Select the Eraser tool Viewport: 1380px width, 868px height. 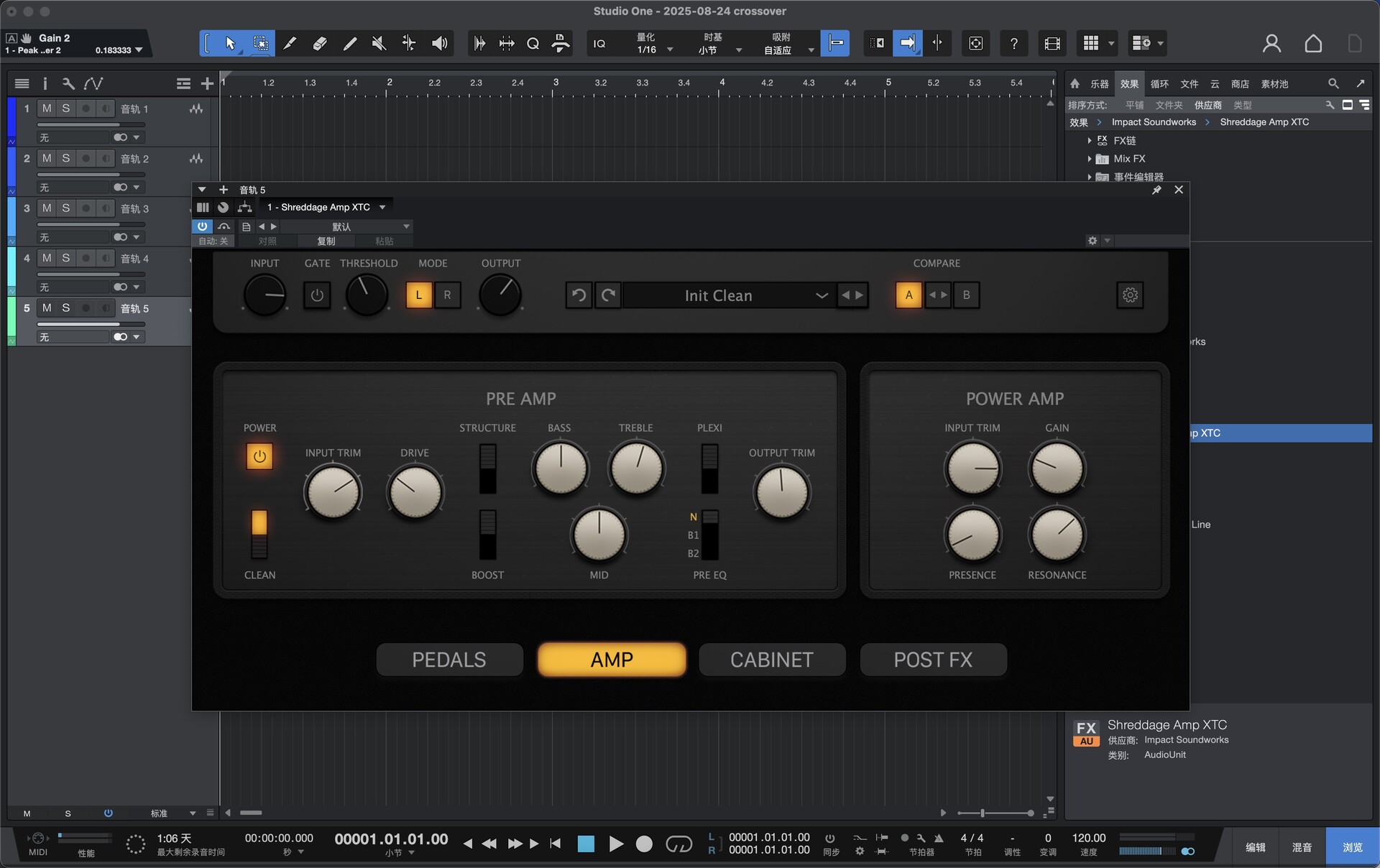coord(320,44)
